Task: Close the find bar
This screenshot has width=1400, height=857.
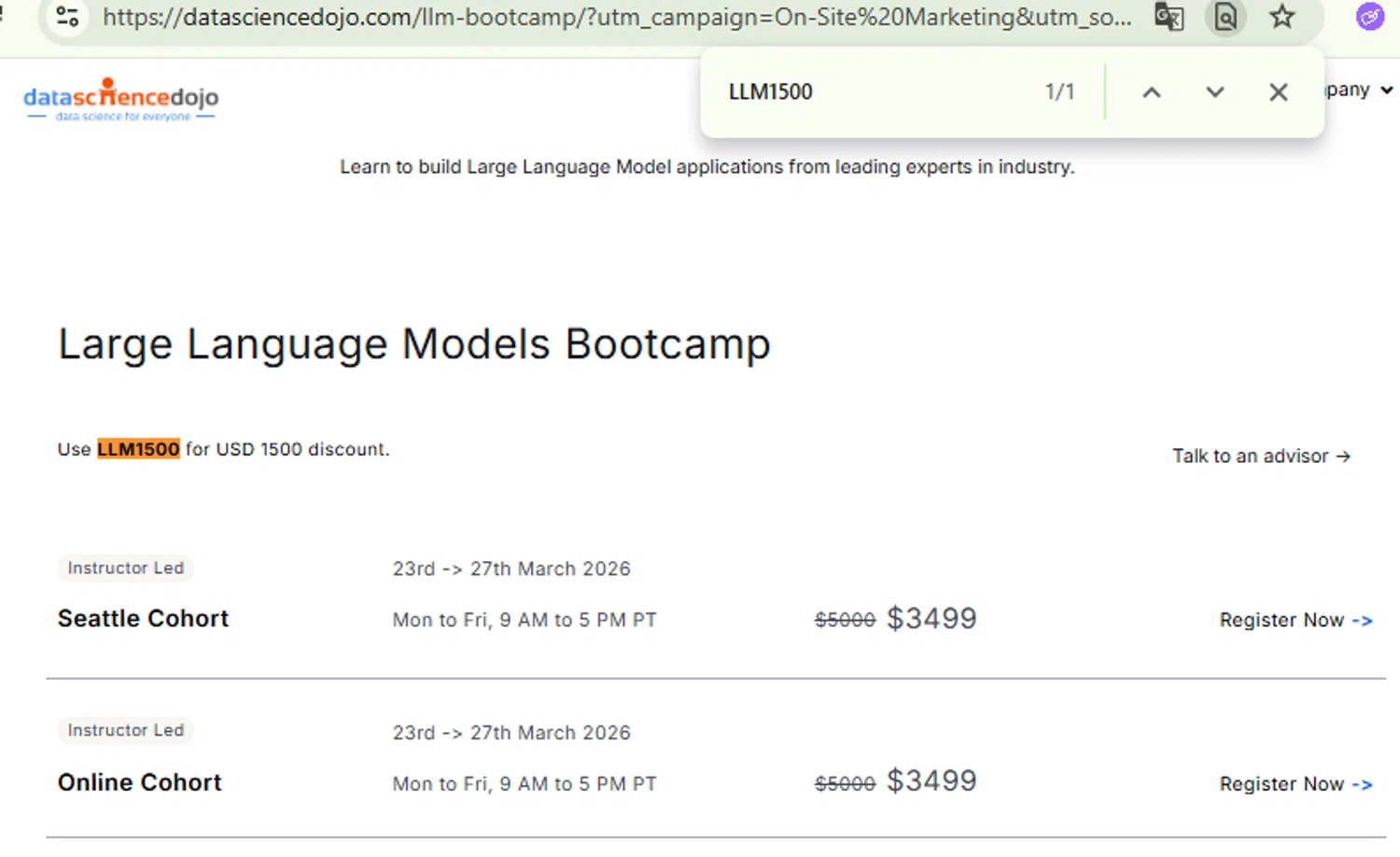Action: point(1279,91)
